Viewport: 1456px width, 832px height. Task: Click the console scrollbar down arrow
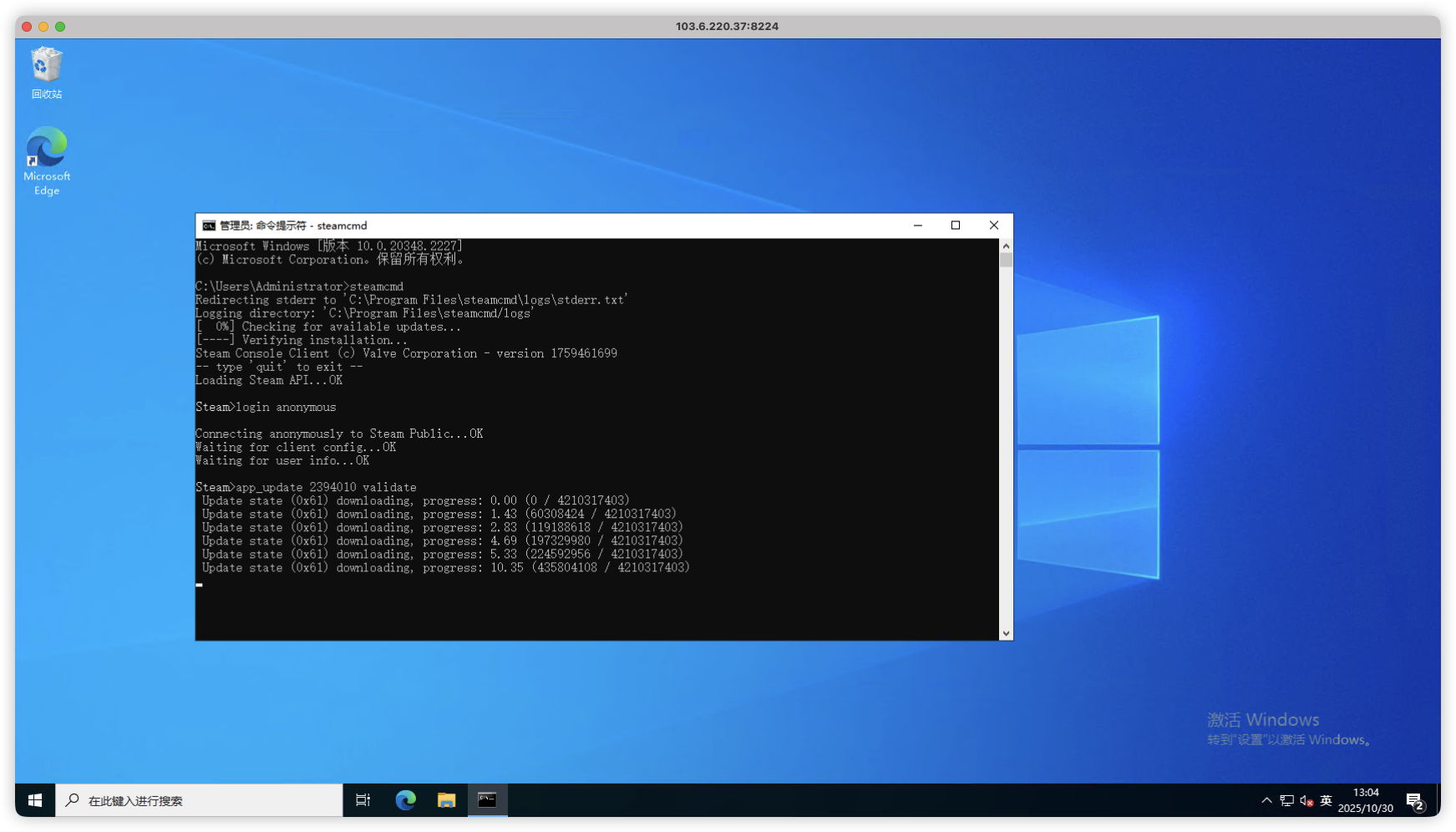(x=1006, y=633)
